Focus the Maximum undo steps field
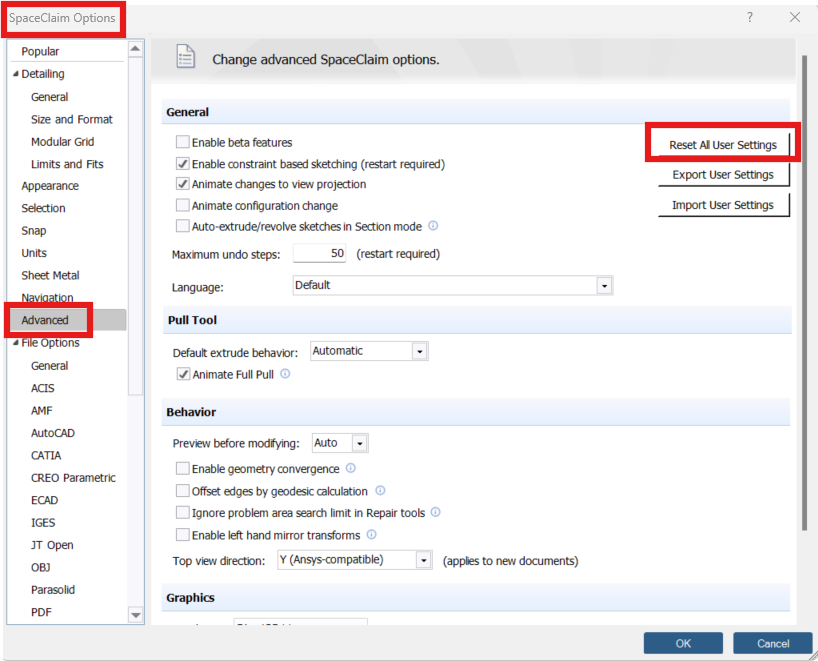This screenshot has width=818, height=661. pyautogui.click(x=319, y=254)
